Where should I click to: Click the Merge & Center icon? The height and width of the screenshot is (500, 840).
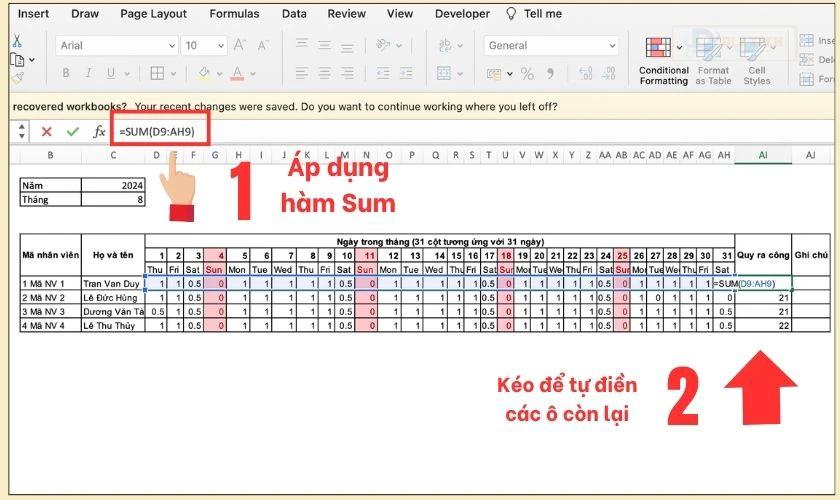click(444, 73)
